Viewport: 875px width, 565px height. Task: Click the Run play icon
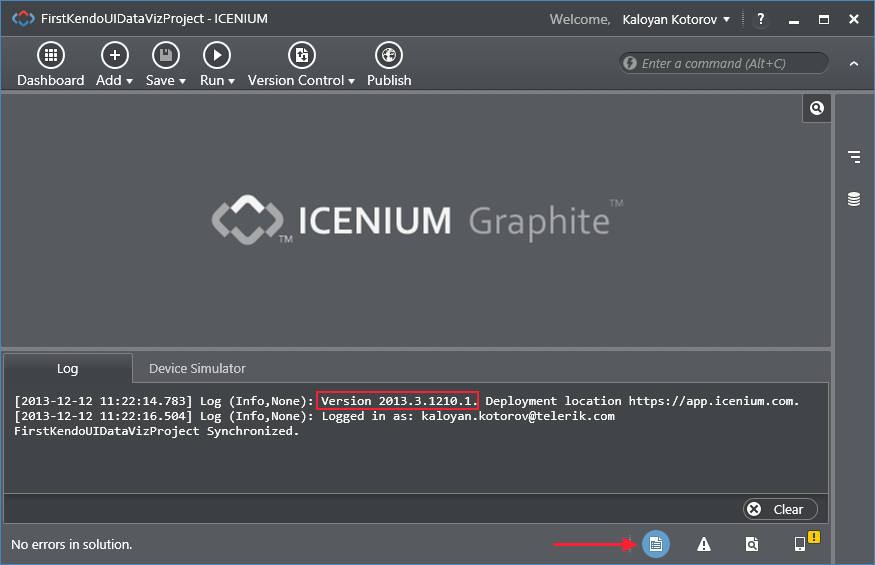coord(217,55)
